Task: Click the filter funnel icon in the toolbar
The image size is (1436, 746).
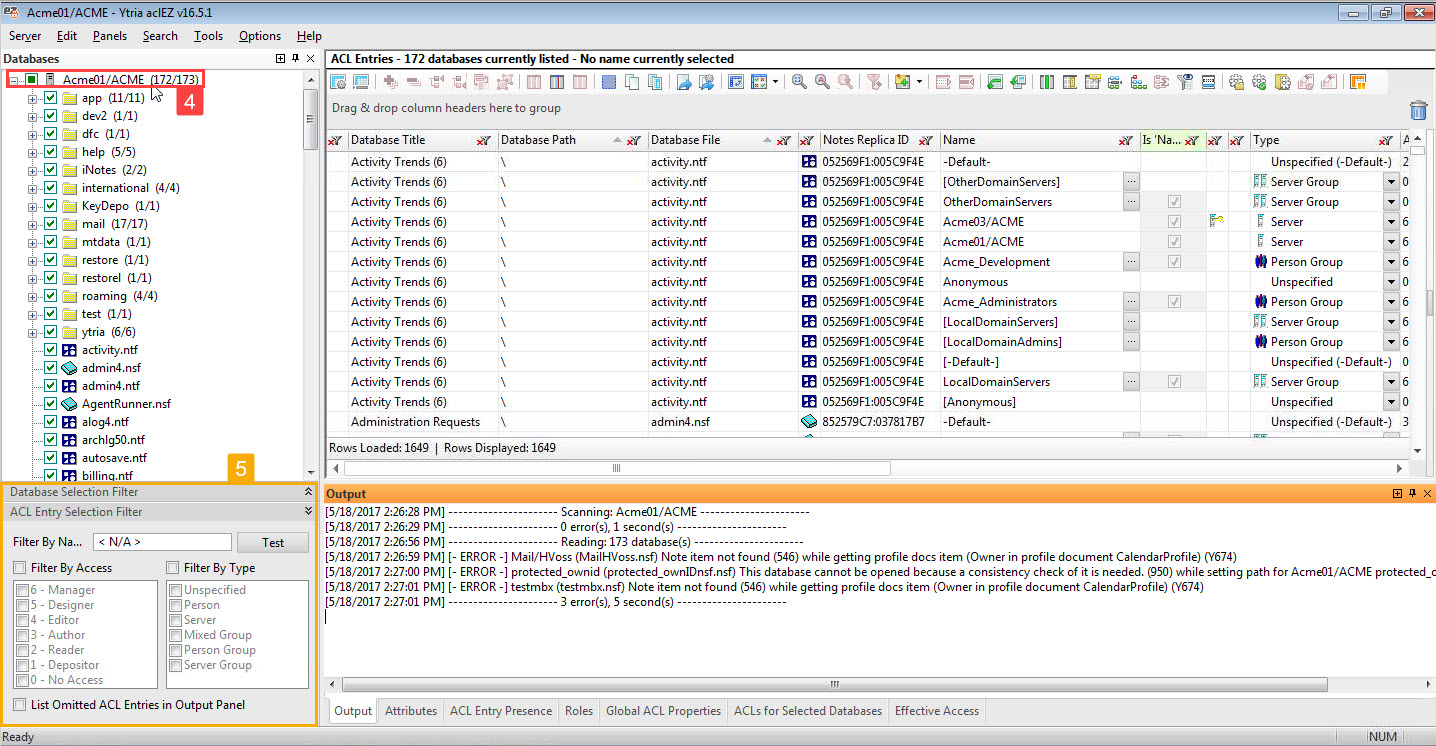Action: point(874,82)
